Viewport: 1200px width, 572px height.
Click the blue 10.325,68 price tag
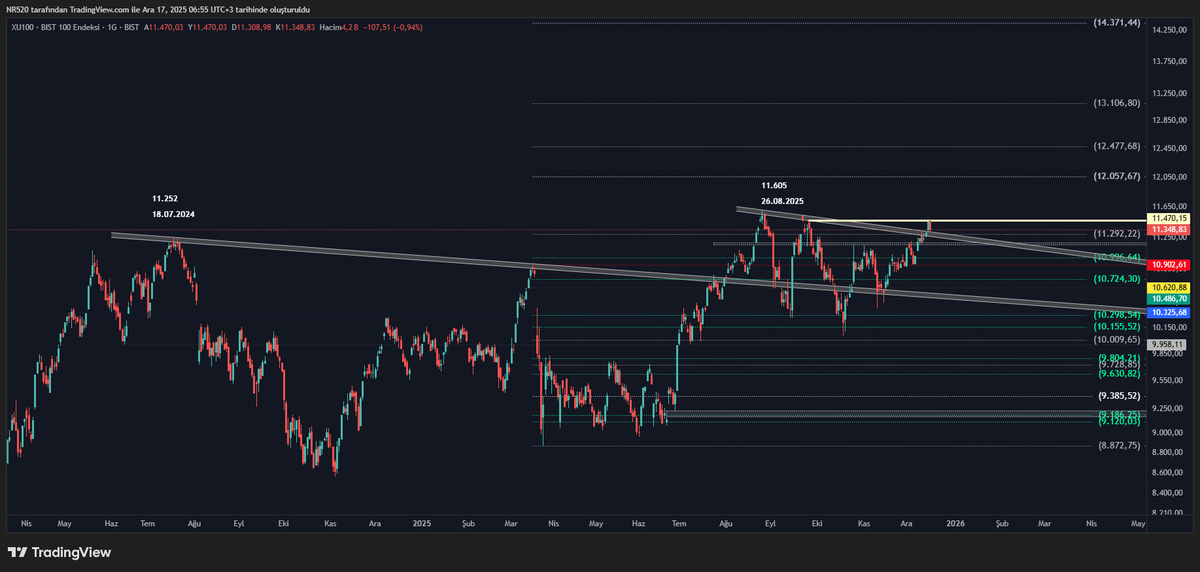point(1169,312)
